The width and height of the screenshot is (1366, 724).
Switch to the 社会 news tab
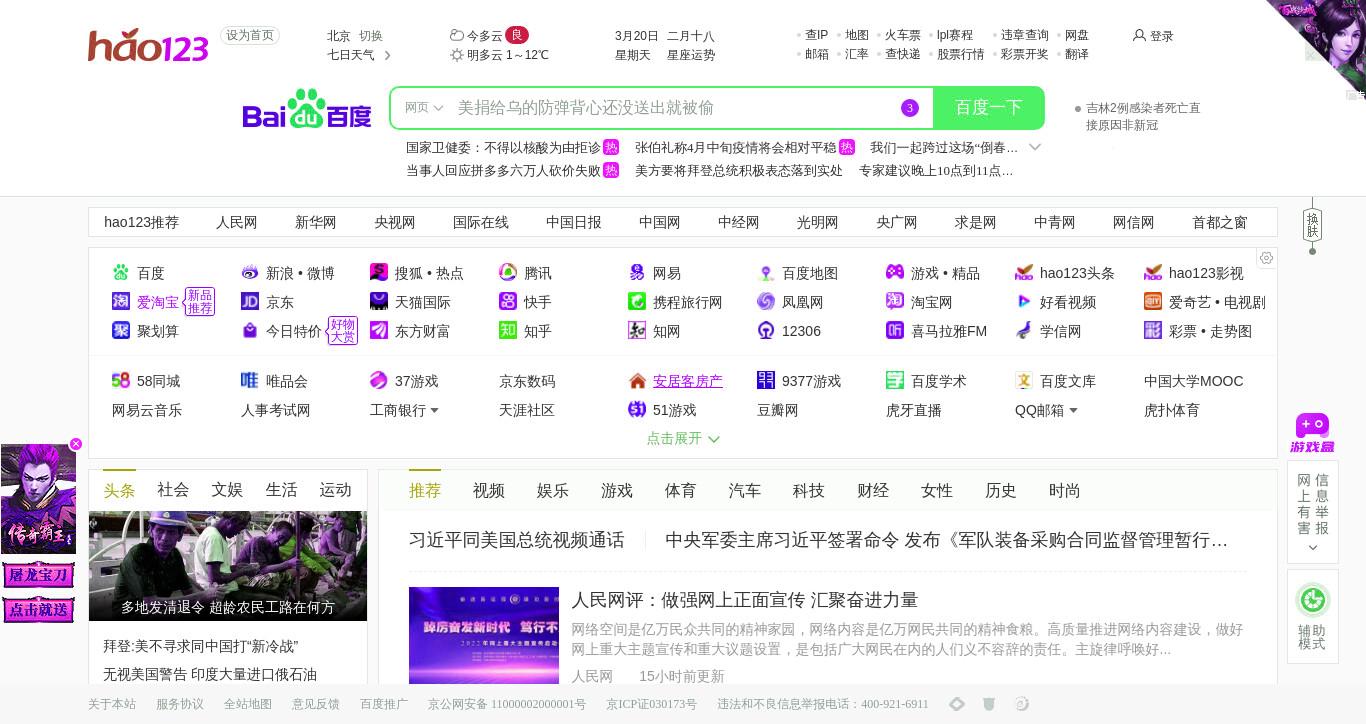point(173,490)
